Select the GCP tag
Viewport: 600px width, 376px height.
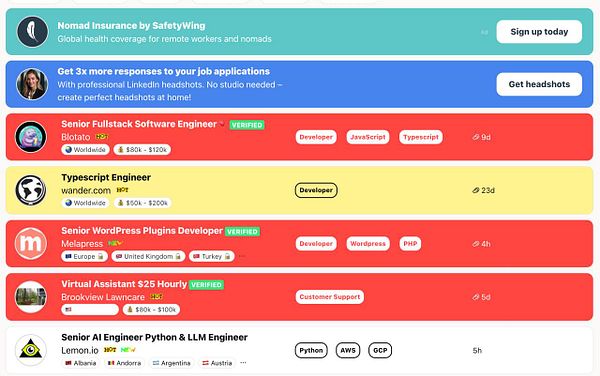point(380,350)
